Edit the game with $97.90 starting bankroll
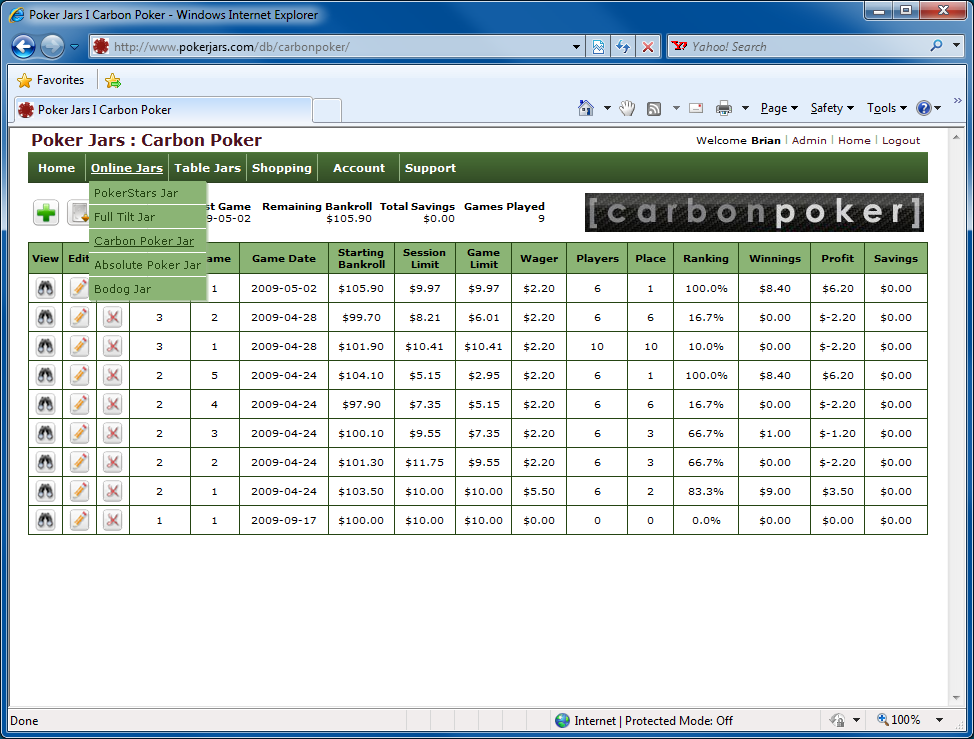Image resolution: width=974 pixels, height=739 pixels. [x=79, y=404]
